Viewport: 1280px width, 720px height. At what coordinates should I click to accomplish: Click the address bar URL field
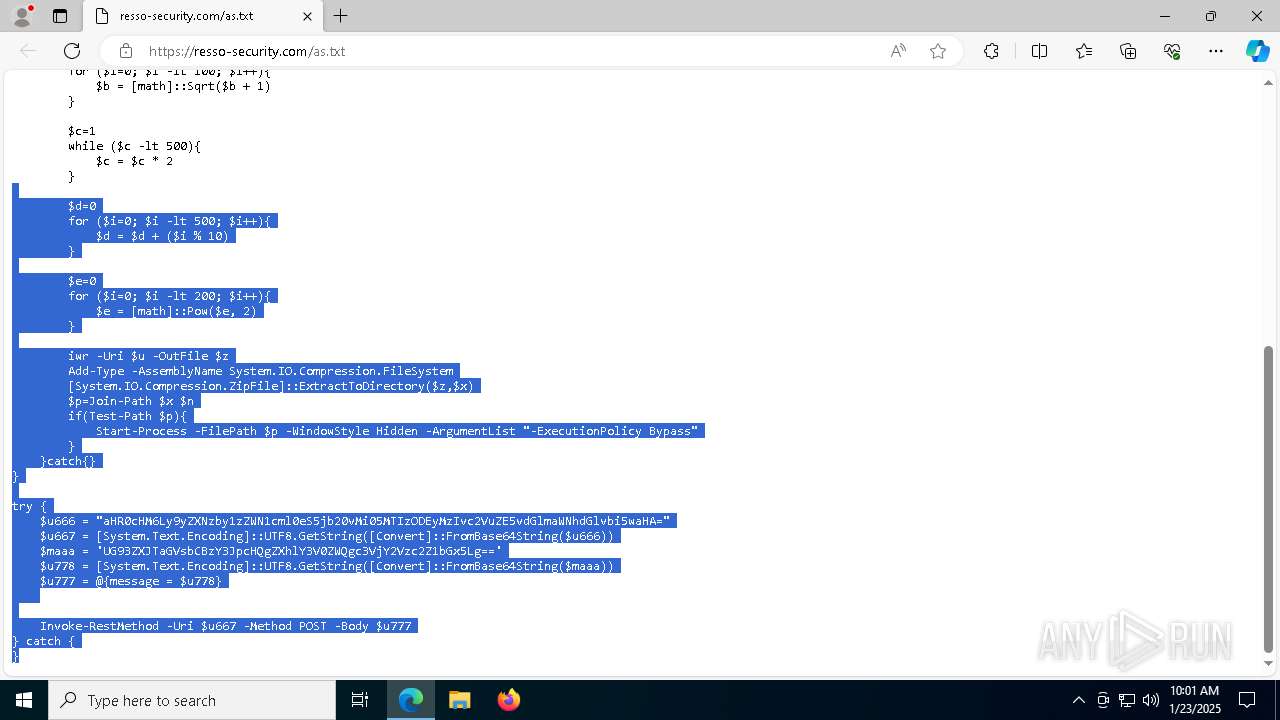pyautogui.click(x=510, y=51)
